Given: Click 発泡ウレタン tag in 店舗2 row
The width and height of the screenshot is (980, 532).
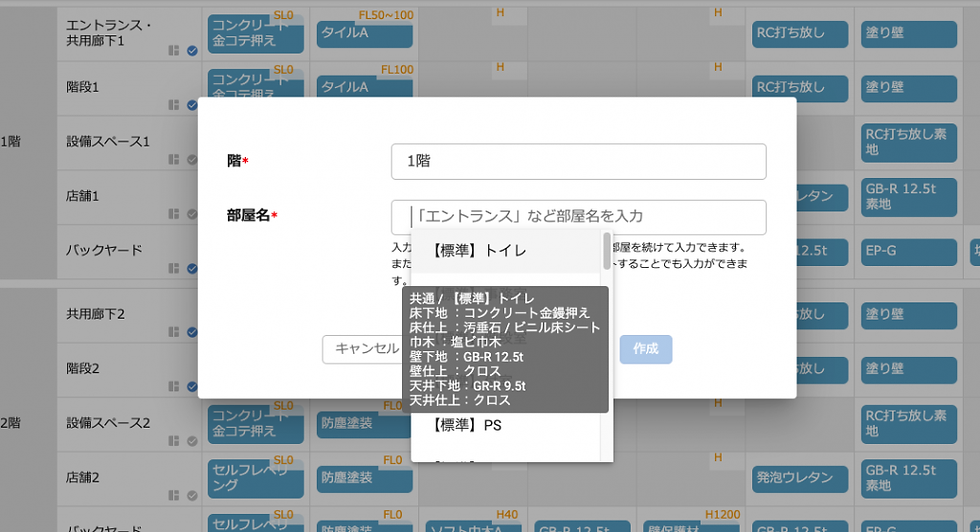Looking at the screenshot, I should coord(800,478).
